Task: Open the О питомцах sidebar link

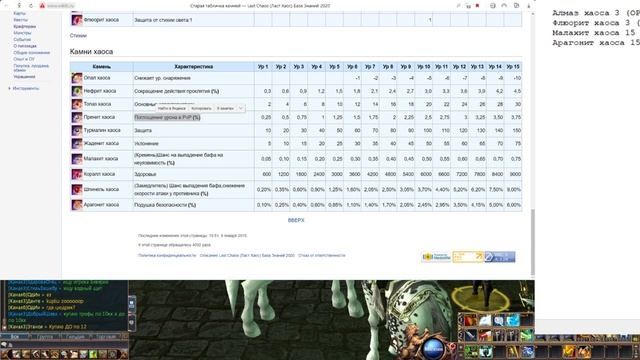Action: tap(25, 46)
